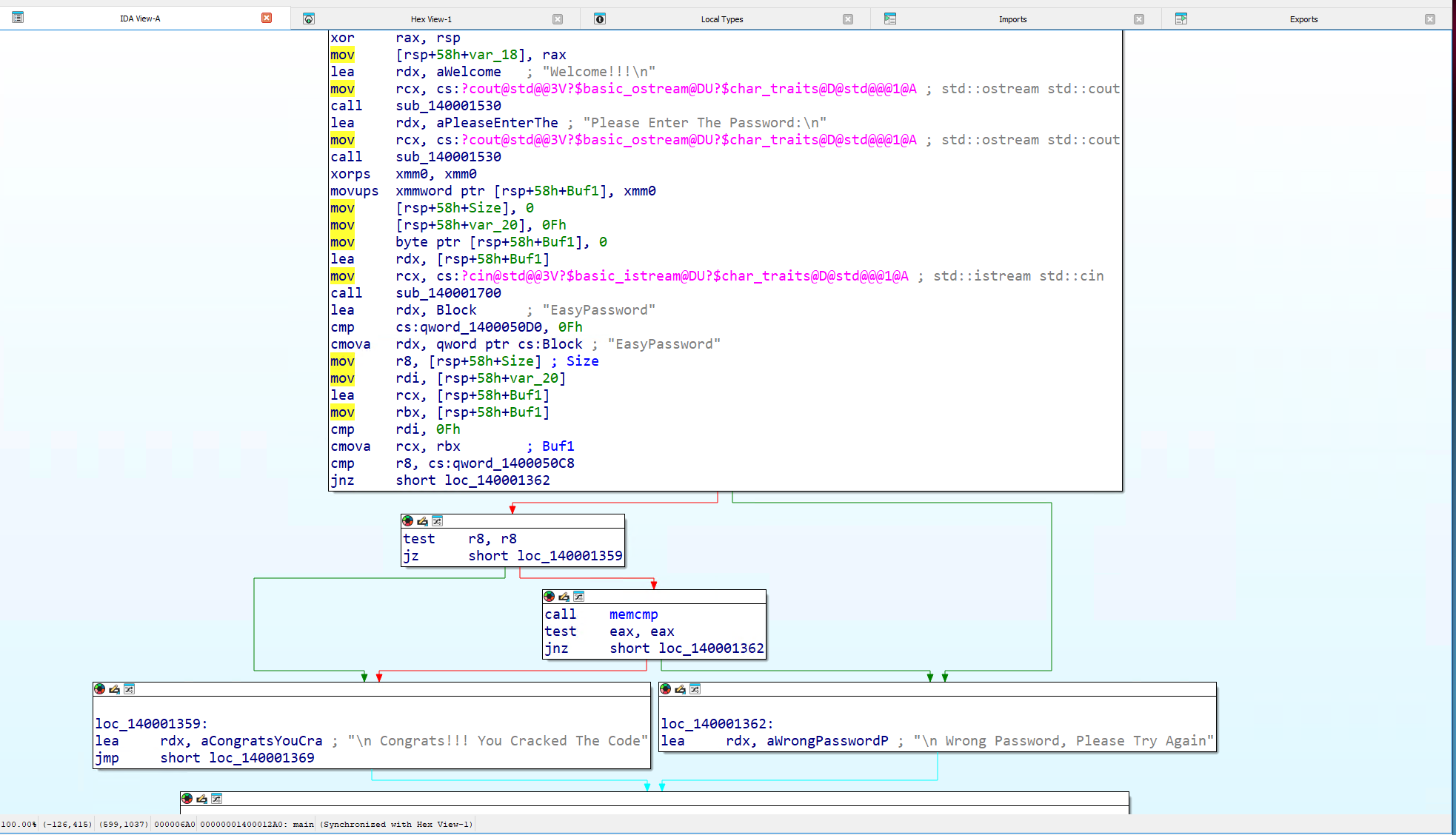This screenshot has width=1456, height=835.
Task: Click the zoom level 100.00% in status bar
Action: click(x=19, y=824)
